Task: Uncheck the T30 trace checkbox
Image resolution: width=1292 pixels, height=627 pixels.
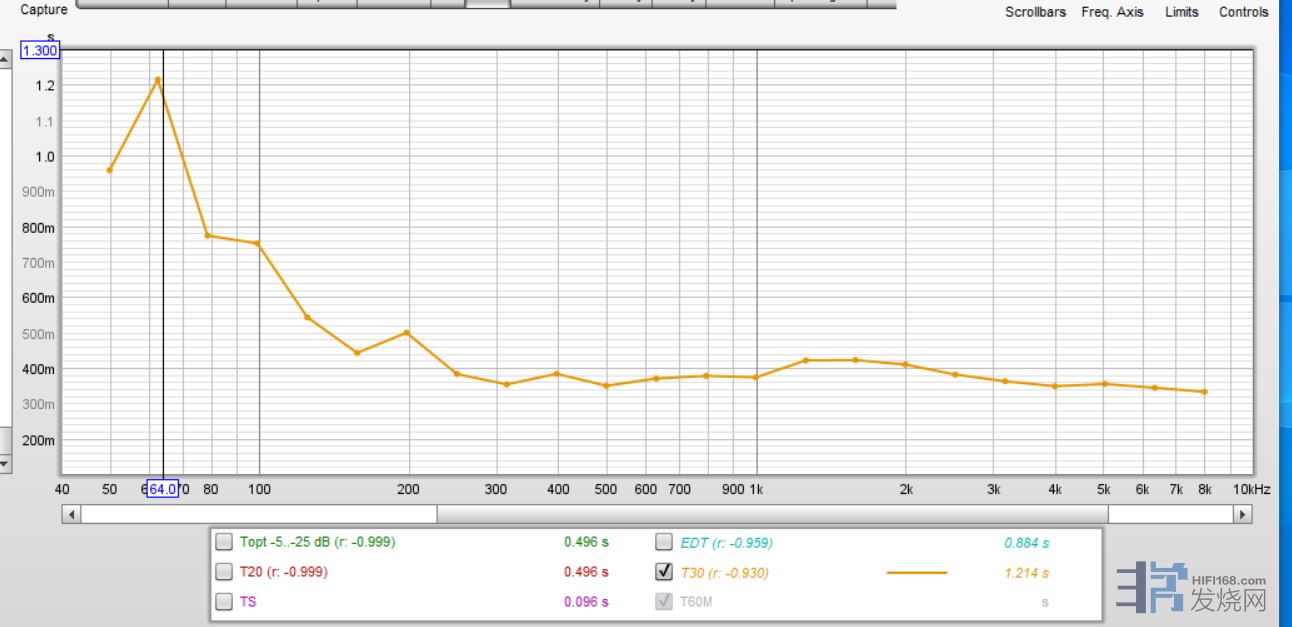Action: point(664,572)
